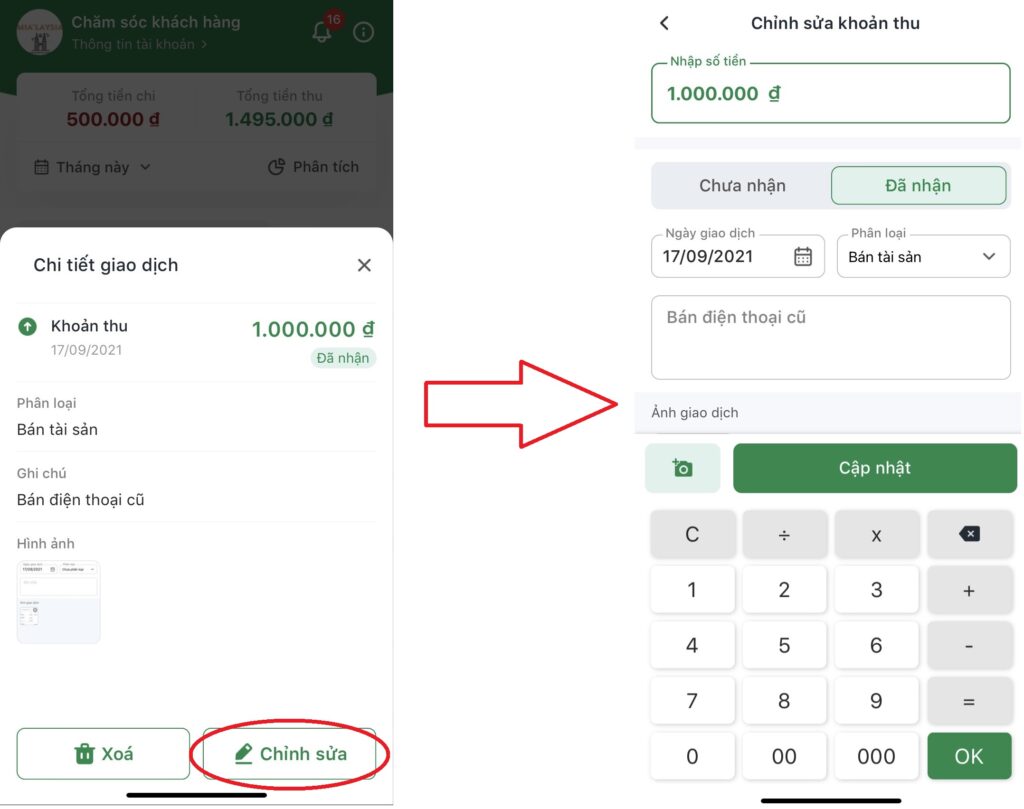Add a photo with the camera icon
Screen dimensions: 1024x809
tap(682, 468)
